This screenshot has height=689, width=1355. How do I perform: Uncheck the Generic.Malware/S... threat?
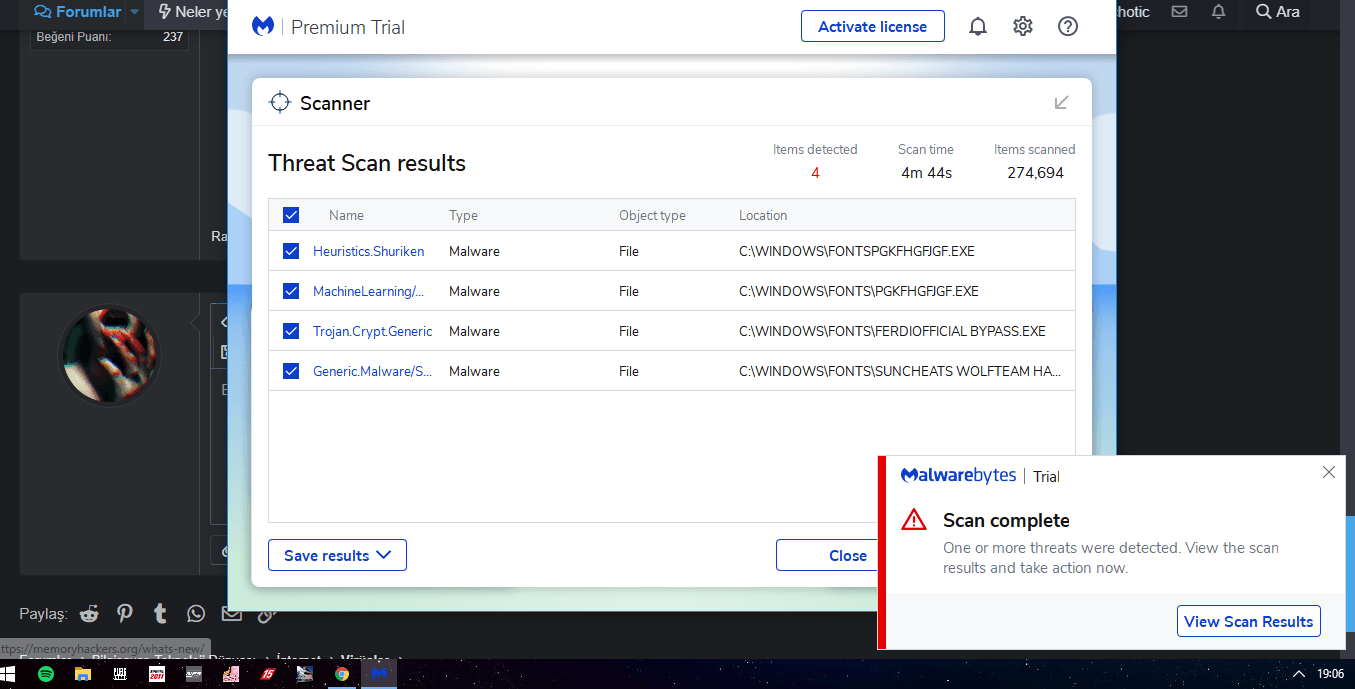[291, 371]
